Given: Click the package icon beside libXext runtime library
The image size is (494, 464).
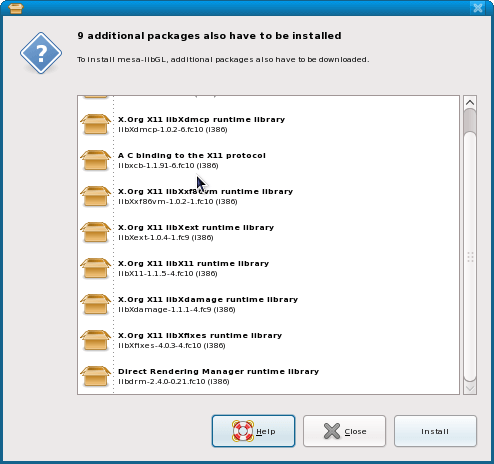Looking at the screenshot, I should pyautogui.click(x=95, y=232).
